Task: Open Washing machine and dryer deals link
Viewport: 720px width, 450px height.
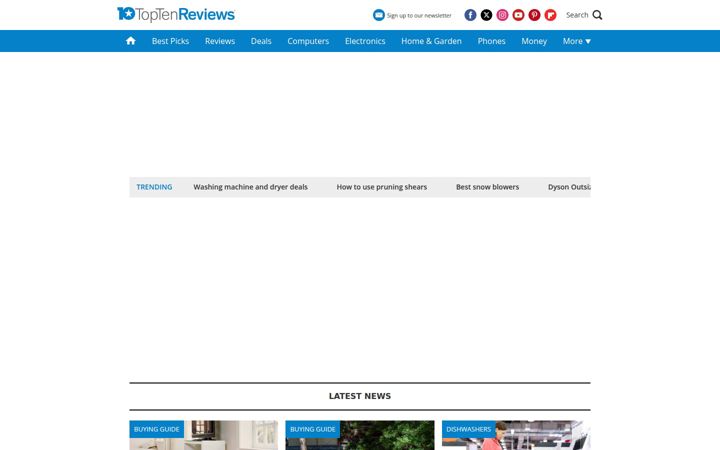Action: (250, 187)
